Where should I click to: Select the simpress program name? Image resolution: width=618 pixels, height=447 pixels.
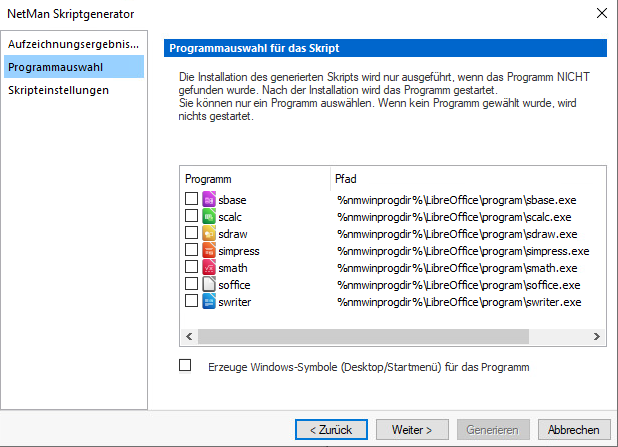[x=239, y=251]
